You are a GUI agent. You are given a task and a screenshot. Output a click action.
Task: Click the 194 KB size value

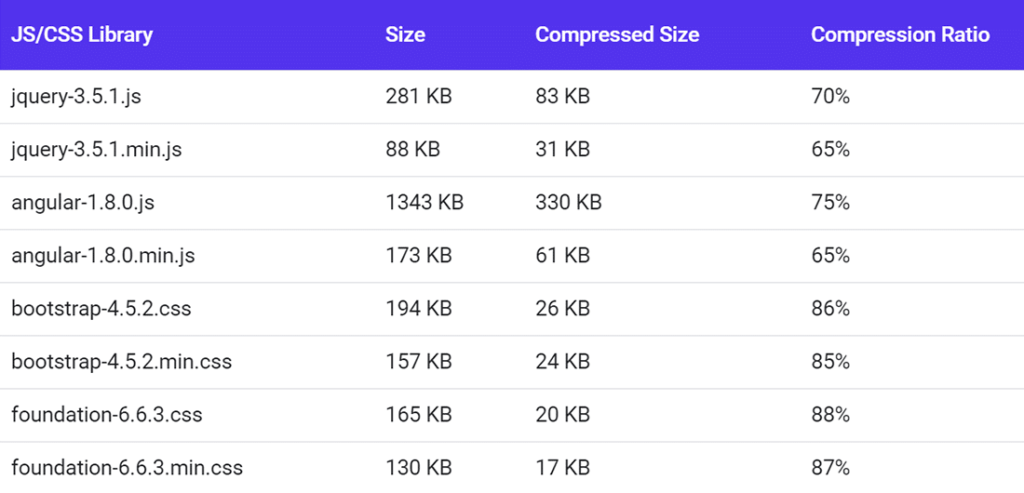(x=418, y=309)
